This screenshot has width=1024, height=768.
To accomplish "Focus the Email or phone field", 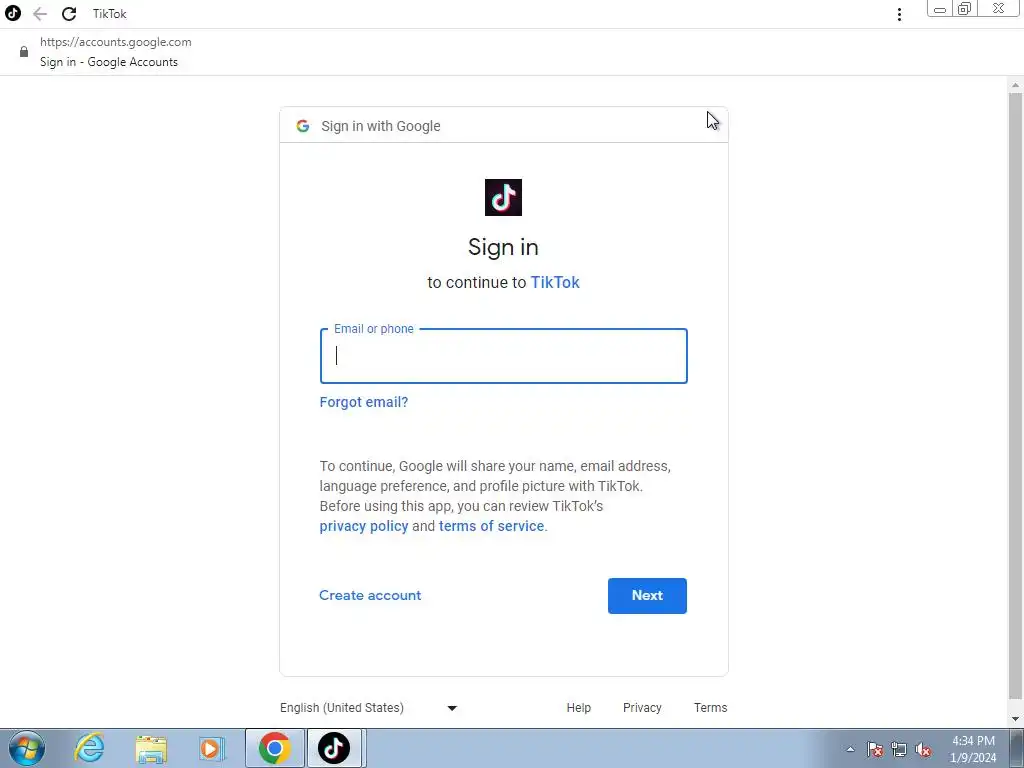I will coord(504,356).
